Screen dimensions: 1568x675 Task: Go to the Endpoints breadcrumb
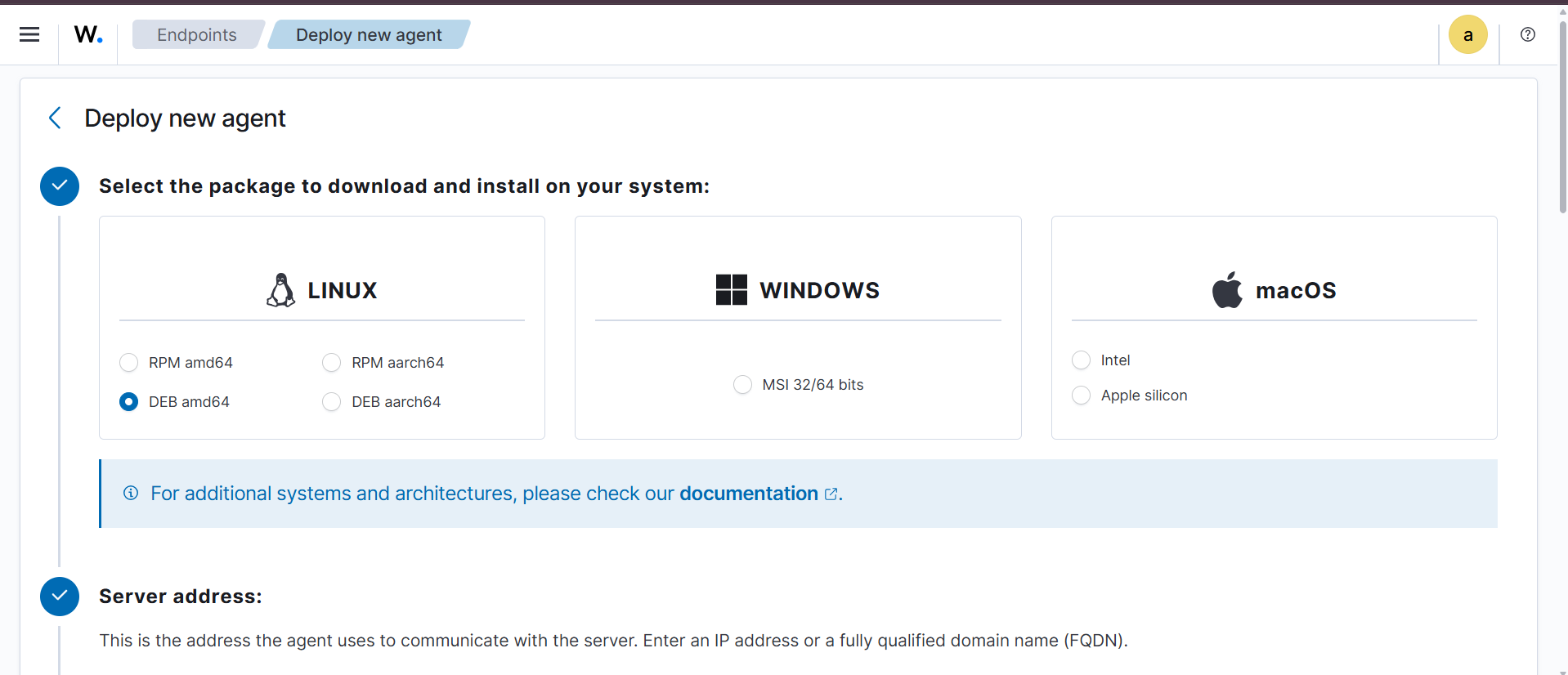pyautogui.click(x=196, y=34)
